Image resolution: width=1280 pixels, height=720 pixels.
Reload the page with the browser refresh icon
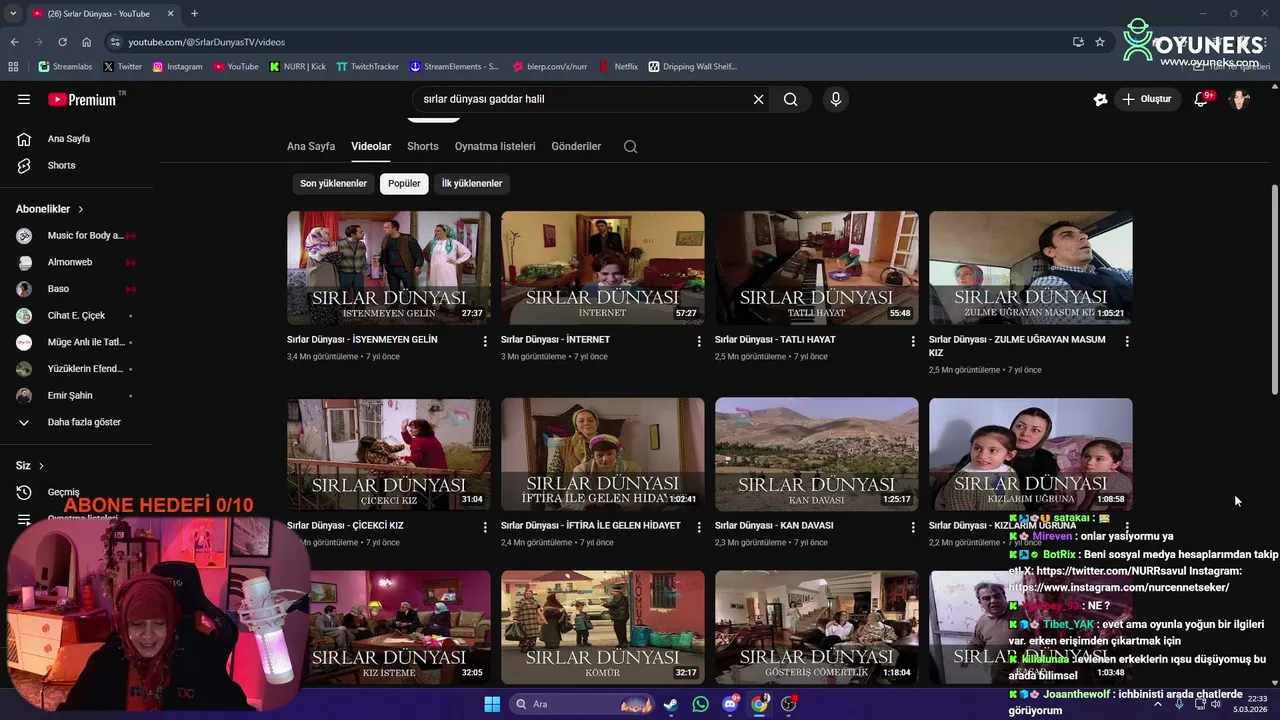click(62, 42)
